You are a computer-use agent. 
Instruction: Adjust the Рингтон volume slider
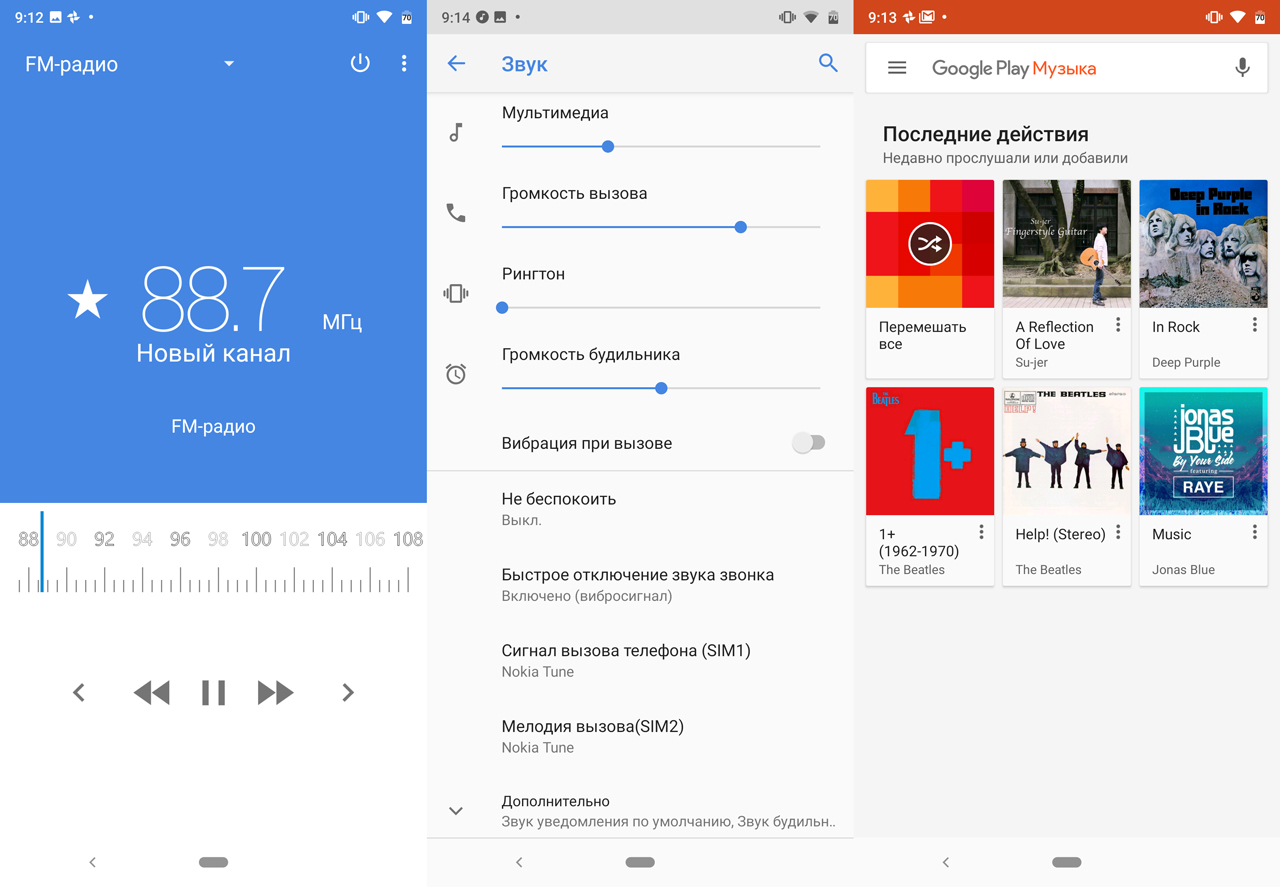click(661, 308)
